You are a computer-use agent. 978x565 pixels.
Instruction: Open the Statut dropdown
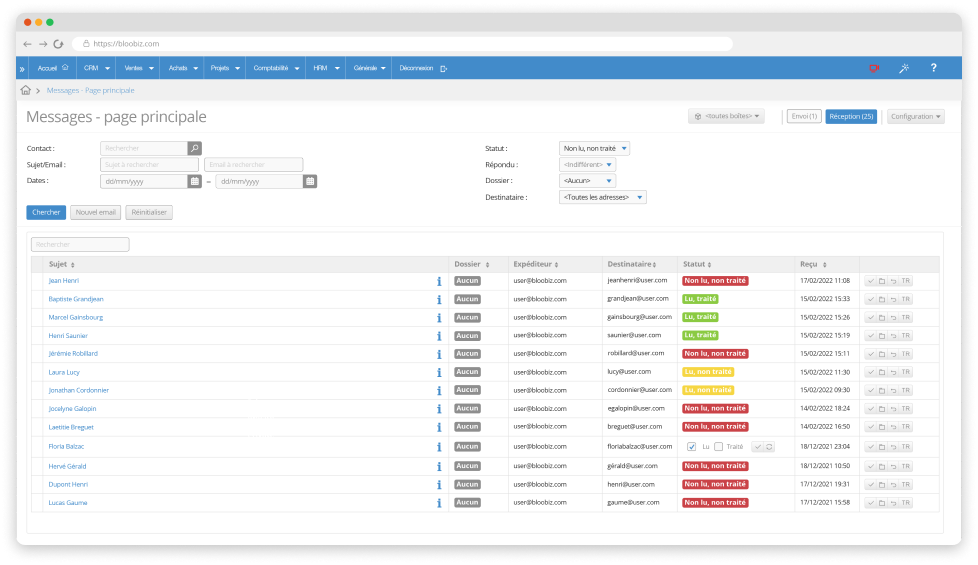(594, 148)
